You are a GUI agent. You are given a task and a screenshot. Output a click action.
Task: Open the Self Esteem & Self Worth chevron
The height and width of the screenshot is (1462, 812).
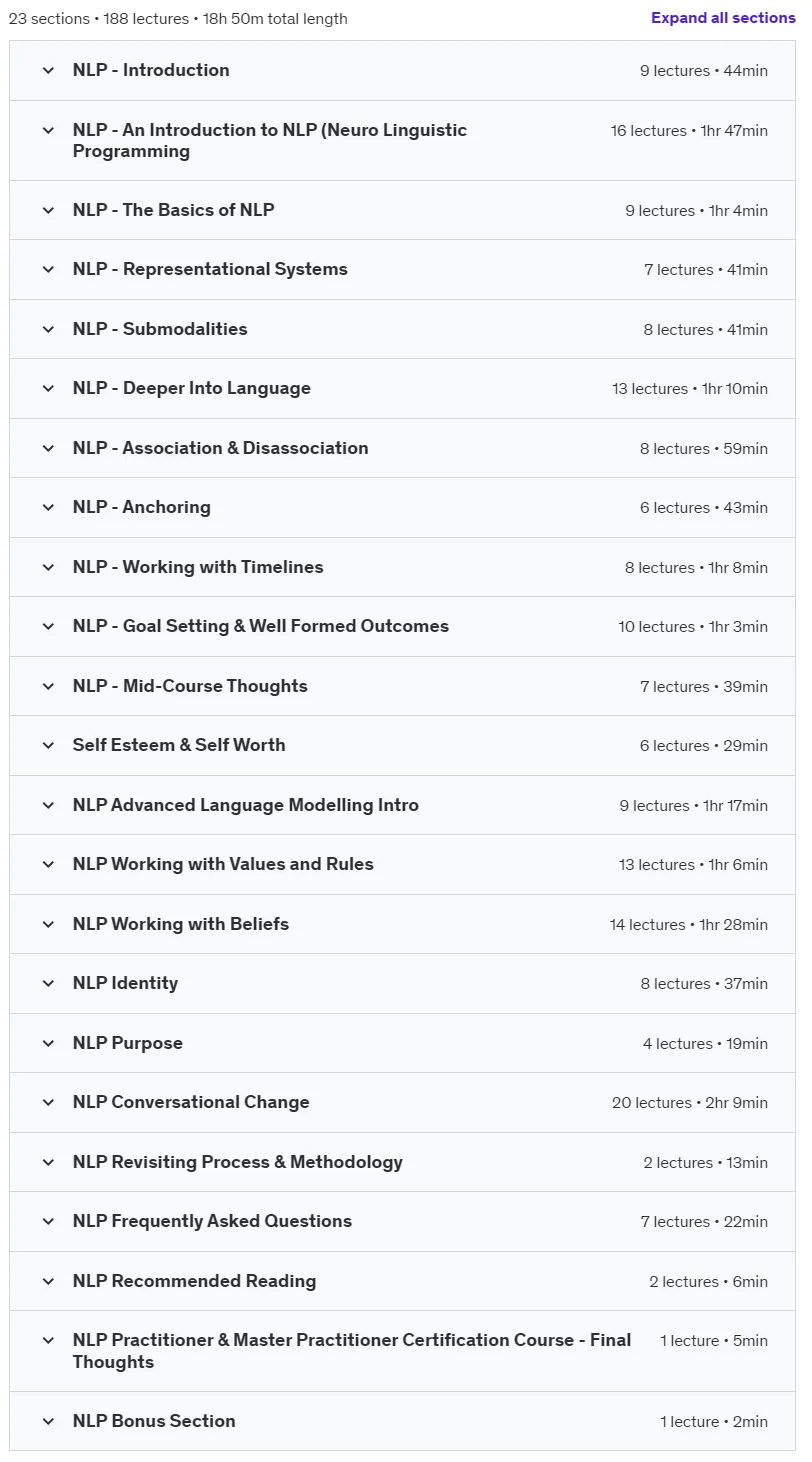[x=48, y=746]
